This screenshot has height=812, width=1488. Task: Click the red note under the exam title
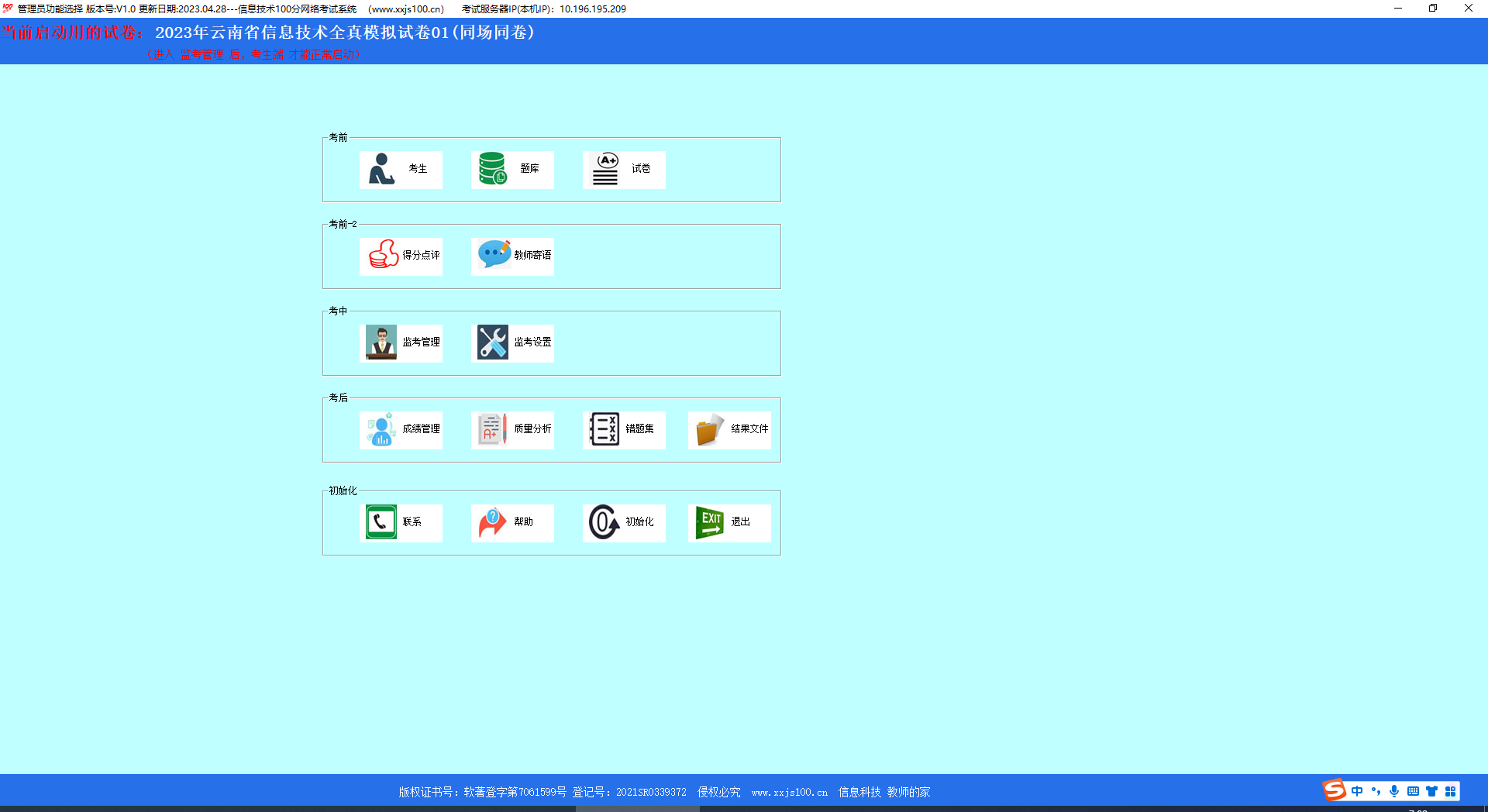(x=253, y=54)
